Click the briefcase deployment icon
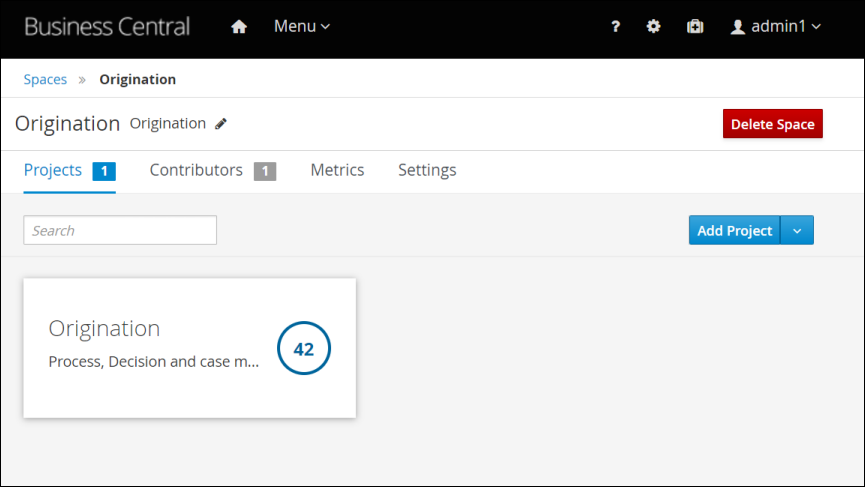 click(695, 26)
